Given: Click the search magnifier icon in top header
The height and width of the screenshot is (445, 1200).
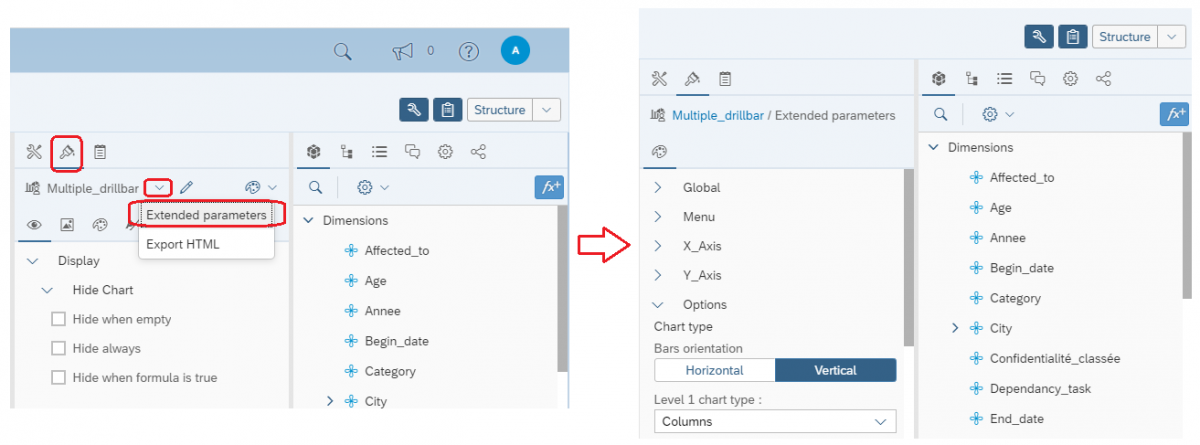Looking at the screenshot, I should [x=343, y=51].
